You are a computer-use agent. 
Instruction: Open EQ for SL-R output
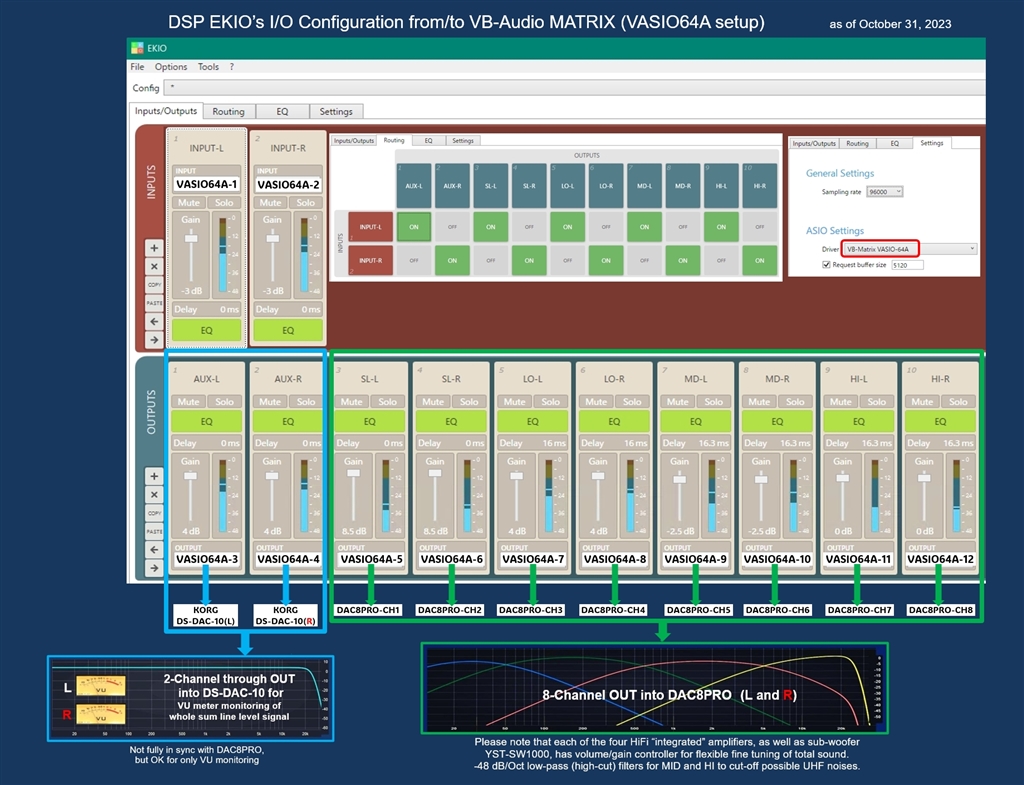tap(451, 422)
